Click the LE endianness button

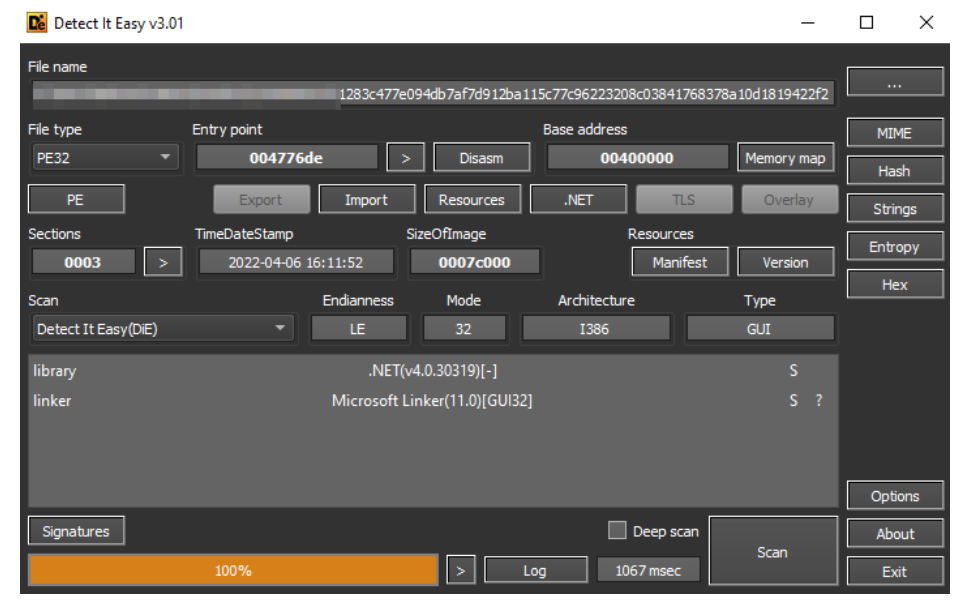point(359,329)
